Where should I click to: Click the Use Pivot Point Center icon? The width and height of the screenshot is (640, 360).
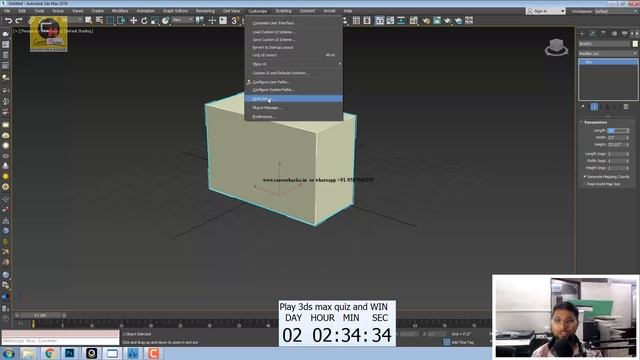pos(200,20)
